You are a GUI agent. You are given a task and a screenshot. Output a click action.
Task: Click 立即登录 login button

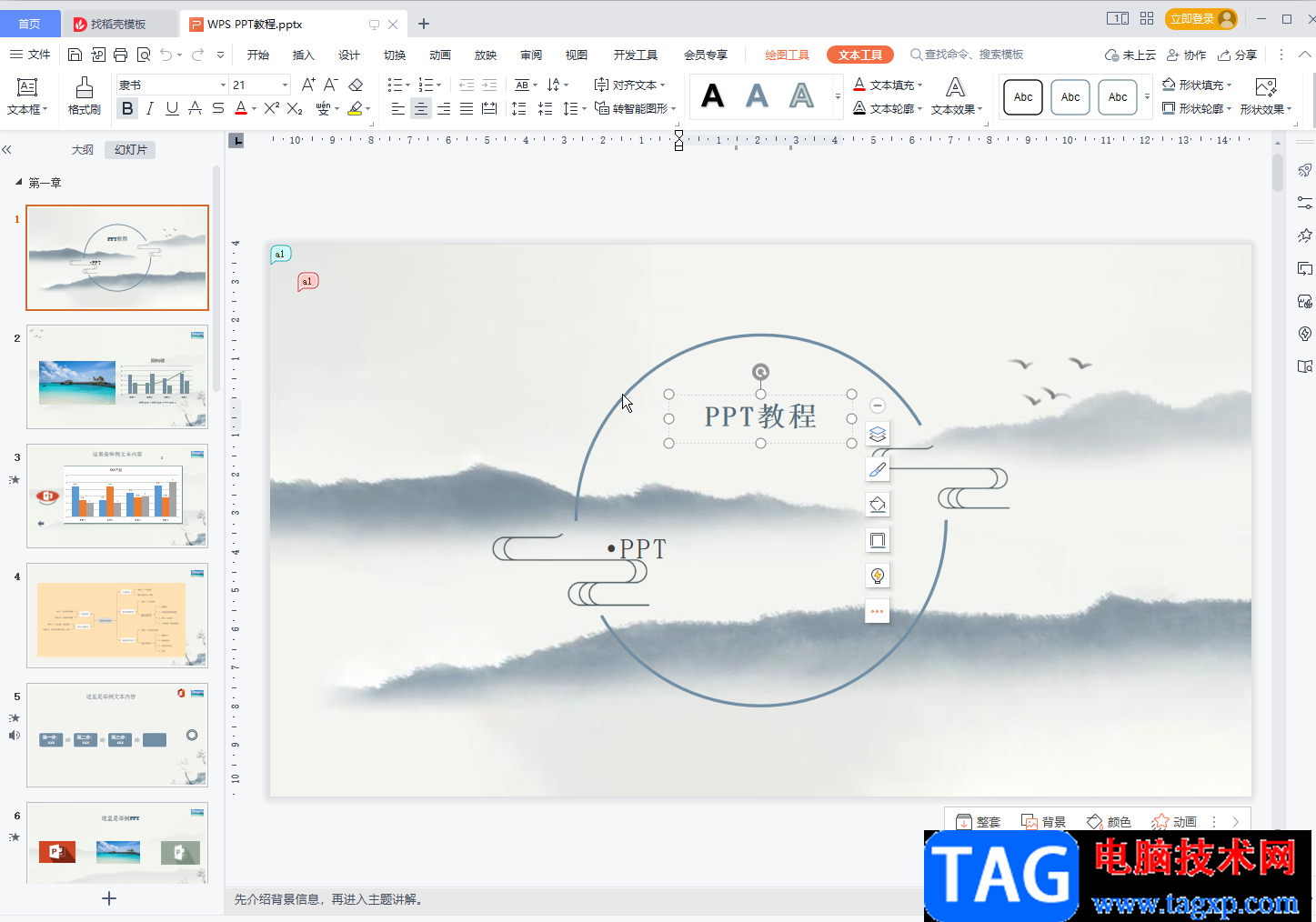point(1201,18)
